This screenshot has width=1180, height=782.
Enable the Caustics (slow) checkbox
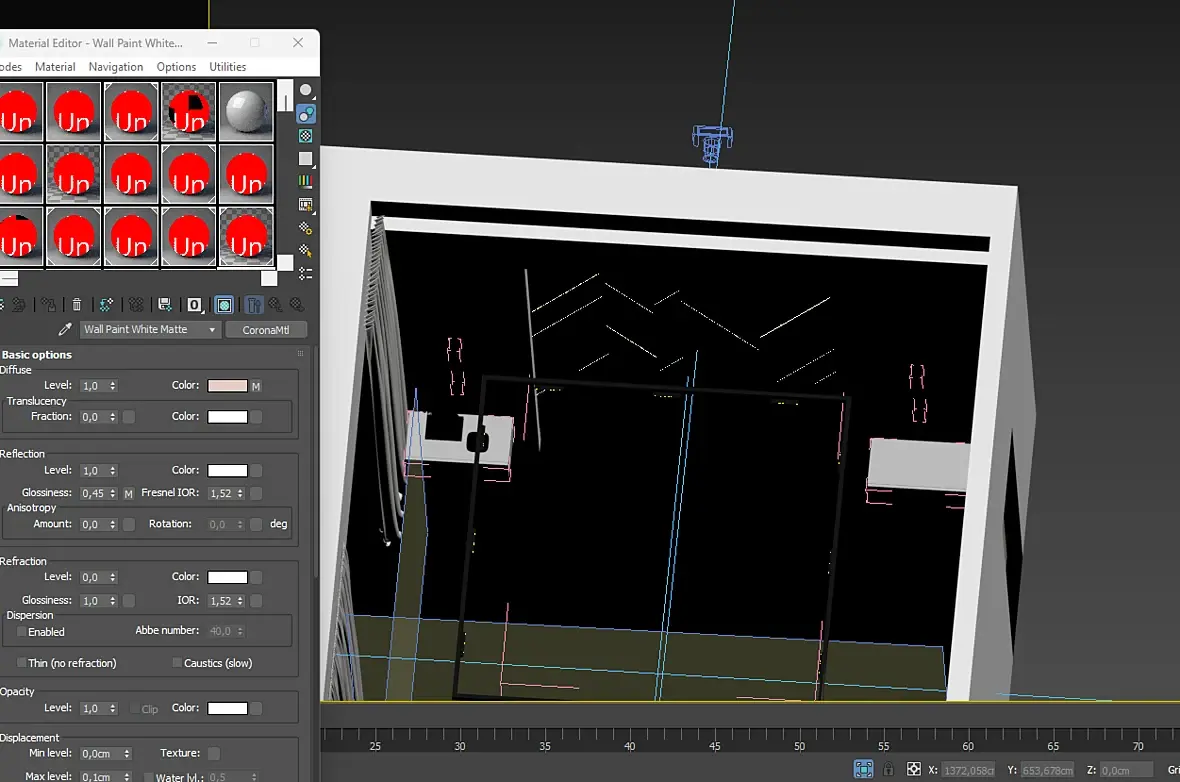pyautogui.click(x=177, y=663)
